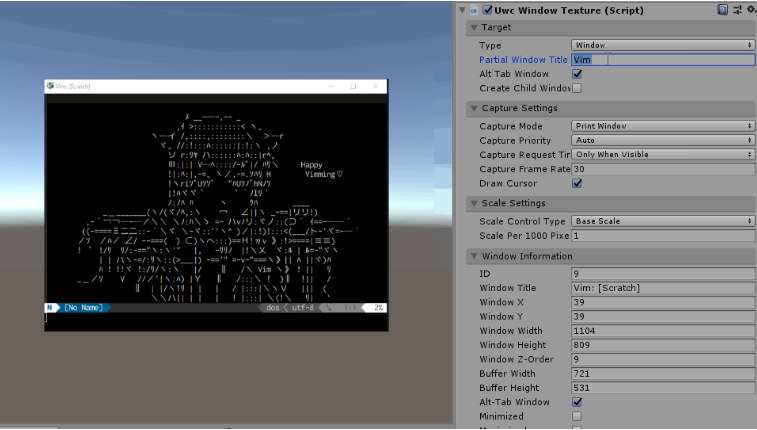757x430 pixels.
Task: Click the Window Title field showing Vim: [Scratch]
Action: (663, 288)
